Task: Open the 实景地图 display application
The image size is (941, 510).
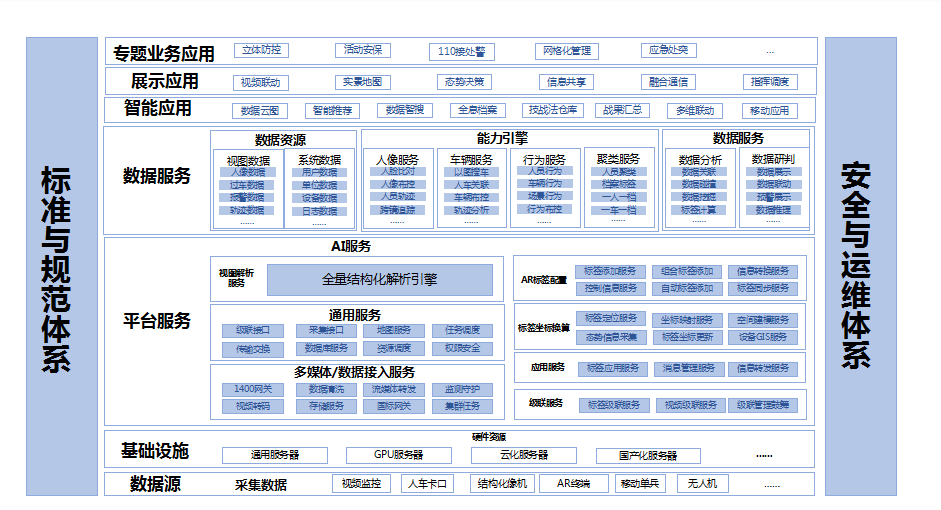Action: point(362,82)
